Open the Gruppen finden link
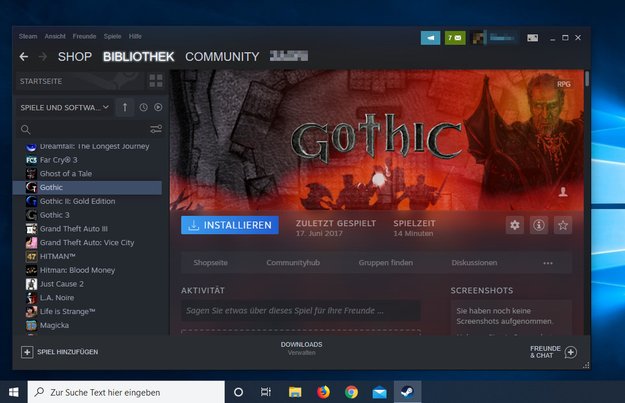Image resolution: width=625 pixels, height=403 pixels. point(385,263)
